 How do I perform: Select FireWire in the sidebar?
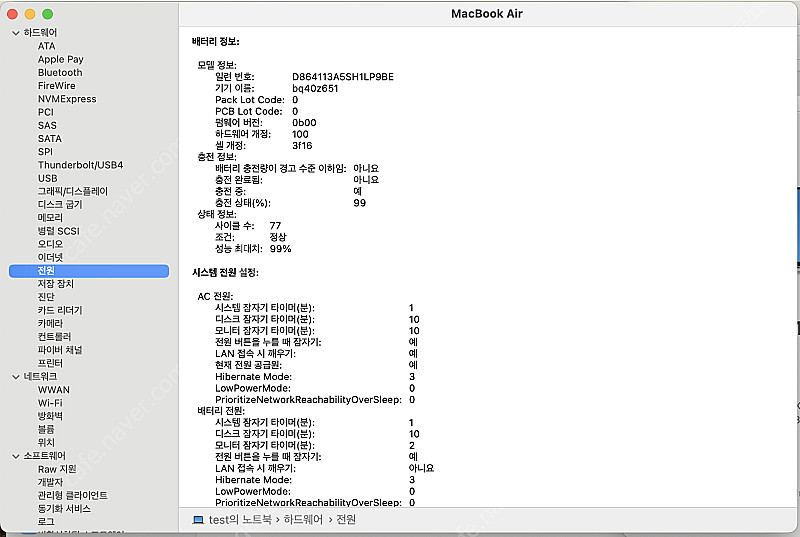pos(57,86)
